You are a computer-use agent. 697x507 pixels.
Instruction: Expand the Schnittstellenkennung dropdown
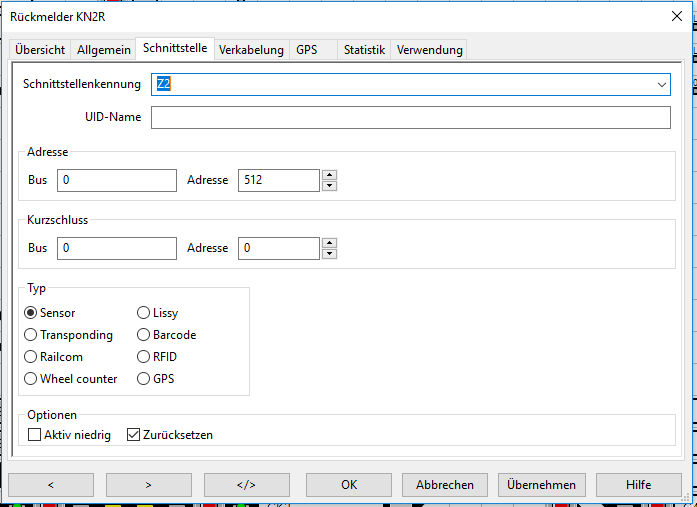661,85
